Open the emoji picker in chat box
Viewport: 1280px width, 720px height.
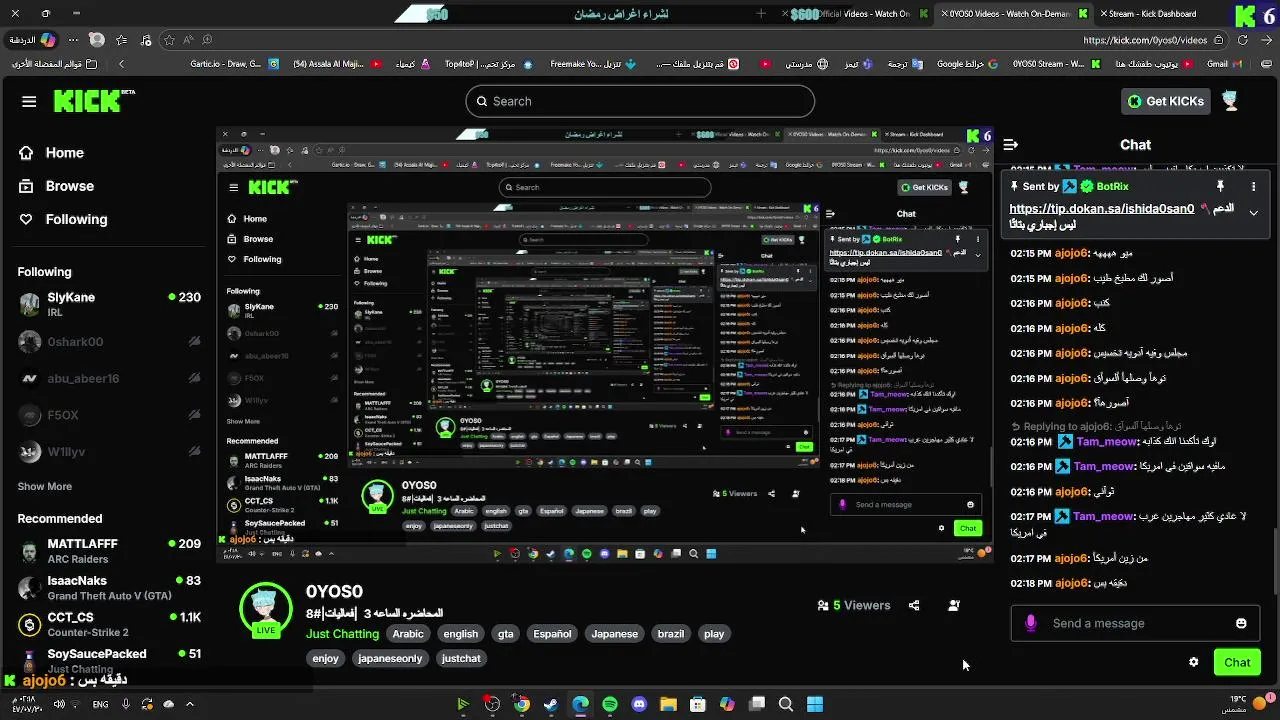pos(1241,623)
